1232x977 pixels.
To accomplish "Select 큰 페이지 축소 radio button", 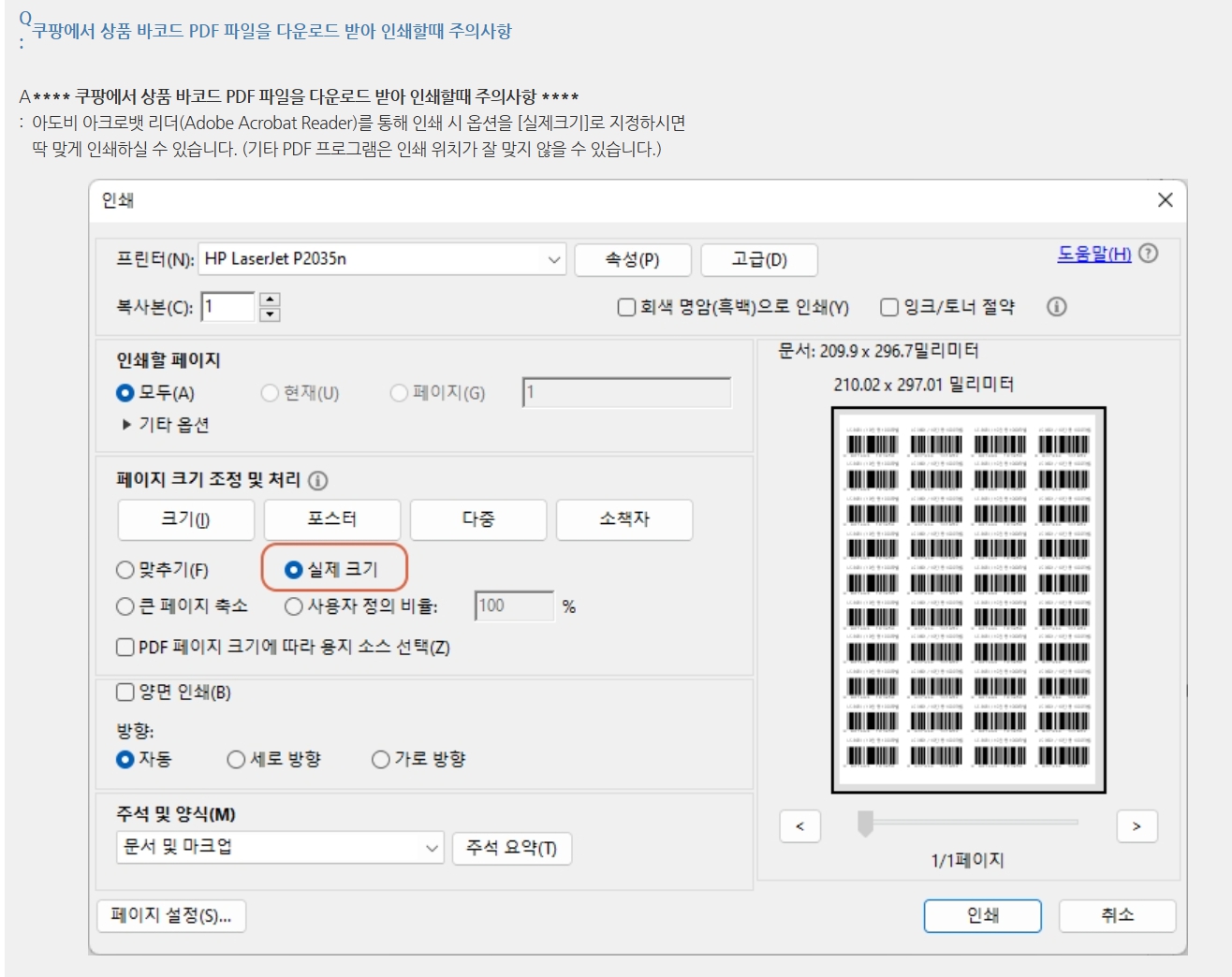I will [125, 606].
